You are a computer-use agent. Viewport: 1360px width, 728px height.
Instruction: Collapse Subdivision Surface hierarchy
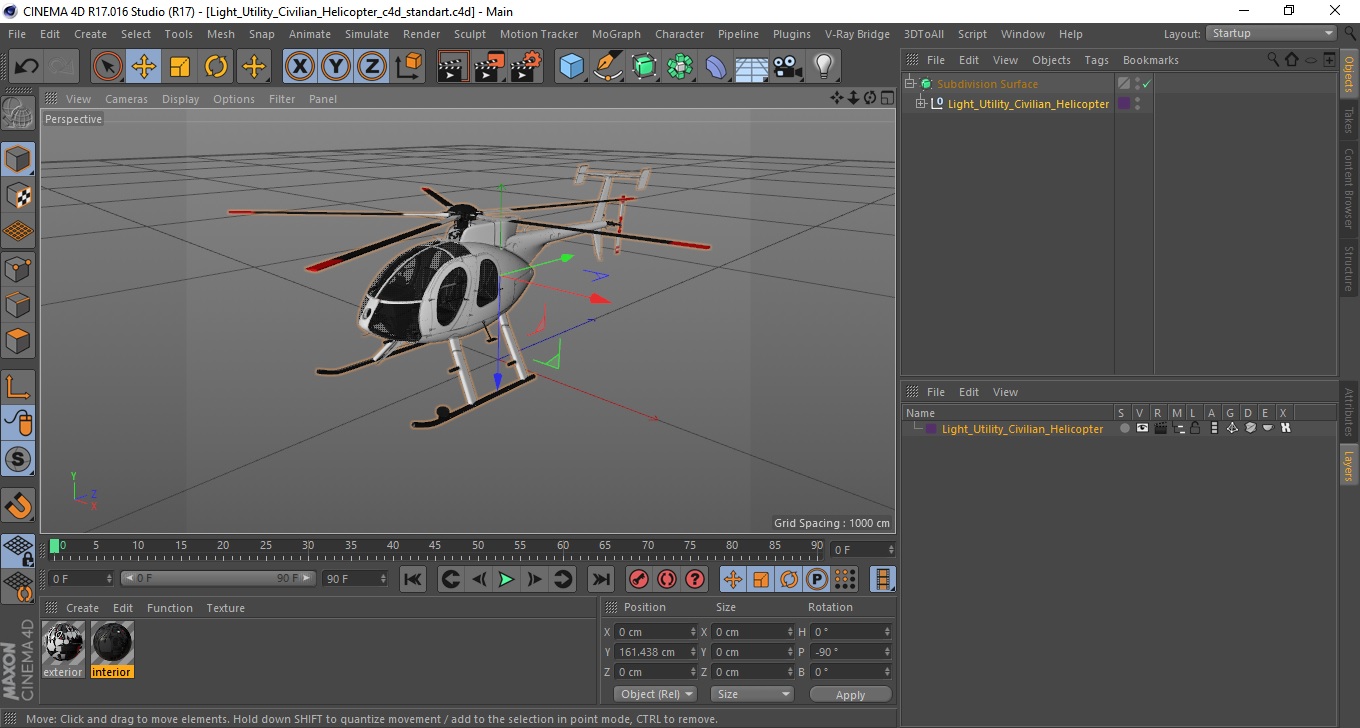click(909, 84)
